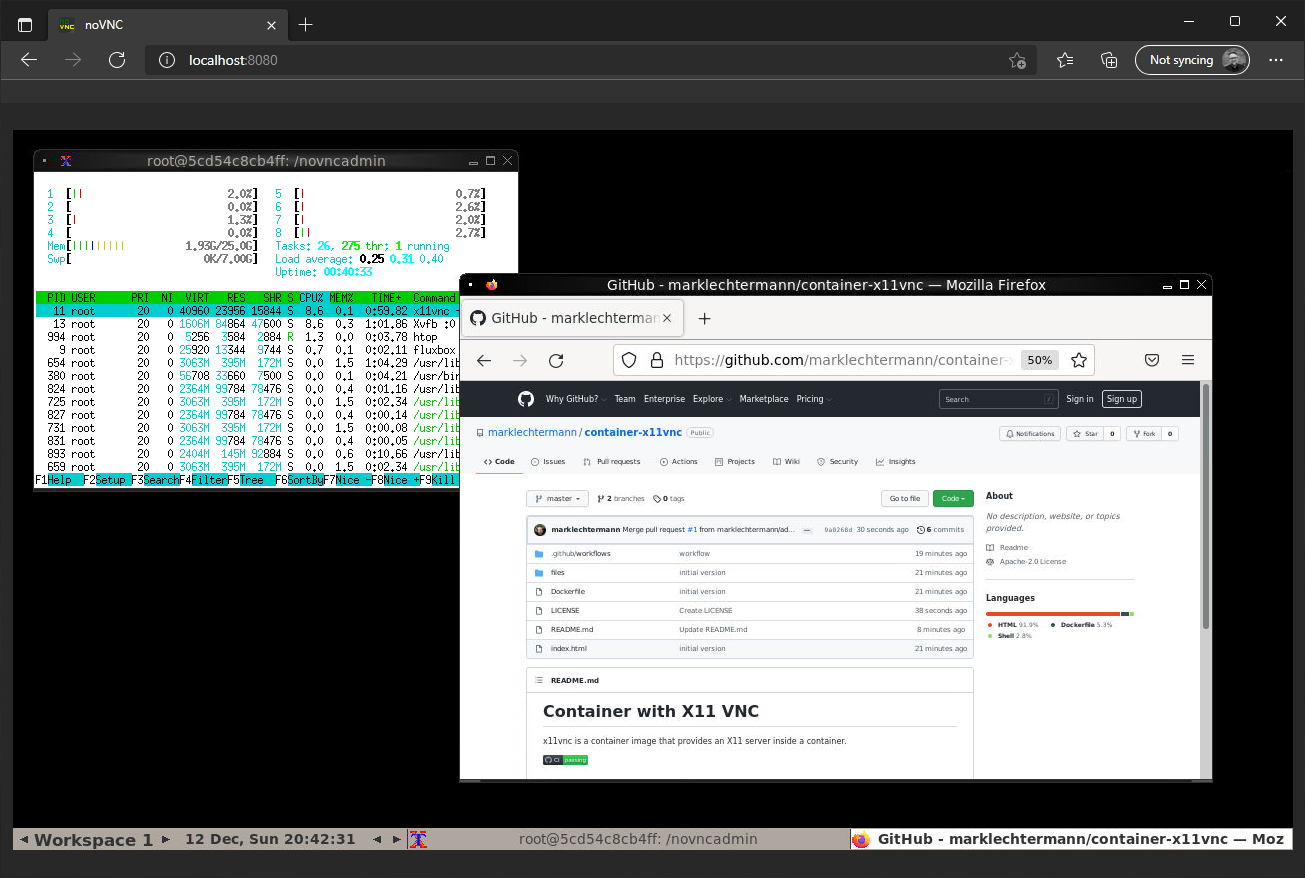
Task: Click Edge refresh button
Action: [x=117, y=60]
